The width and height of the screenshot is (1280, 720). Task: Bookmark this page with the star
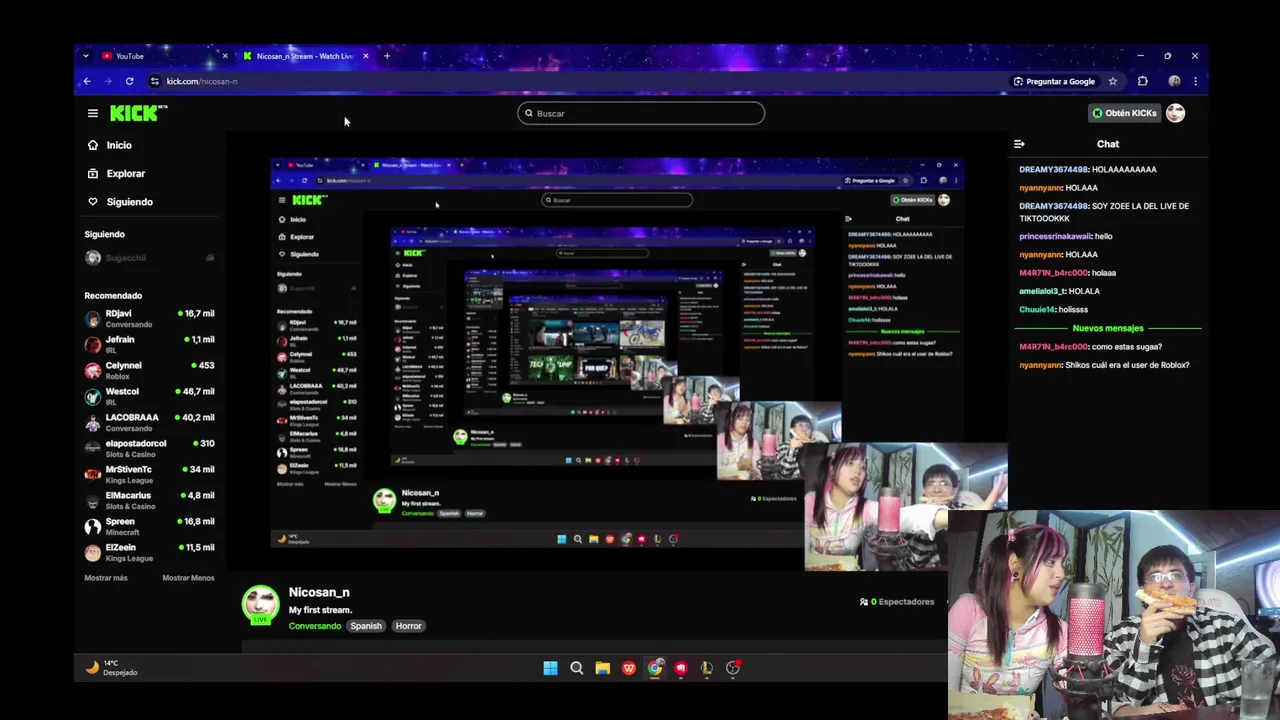click(x=1112, y=81)
